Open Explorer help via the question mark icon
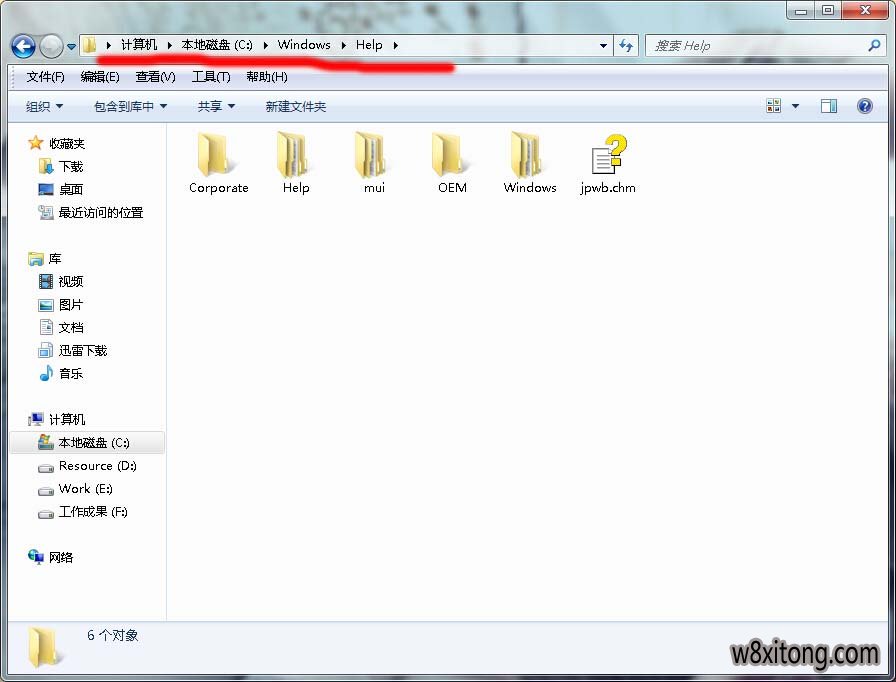Image resolution: width=896 pixels, height=682 pixels. click(x=864, y=106)
